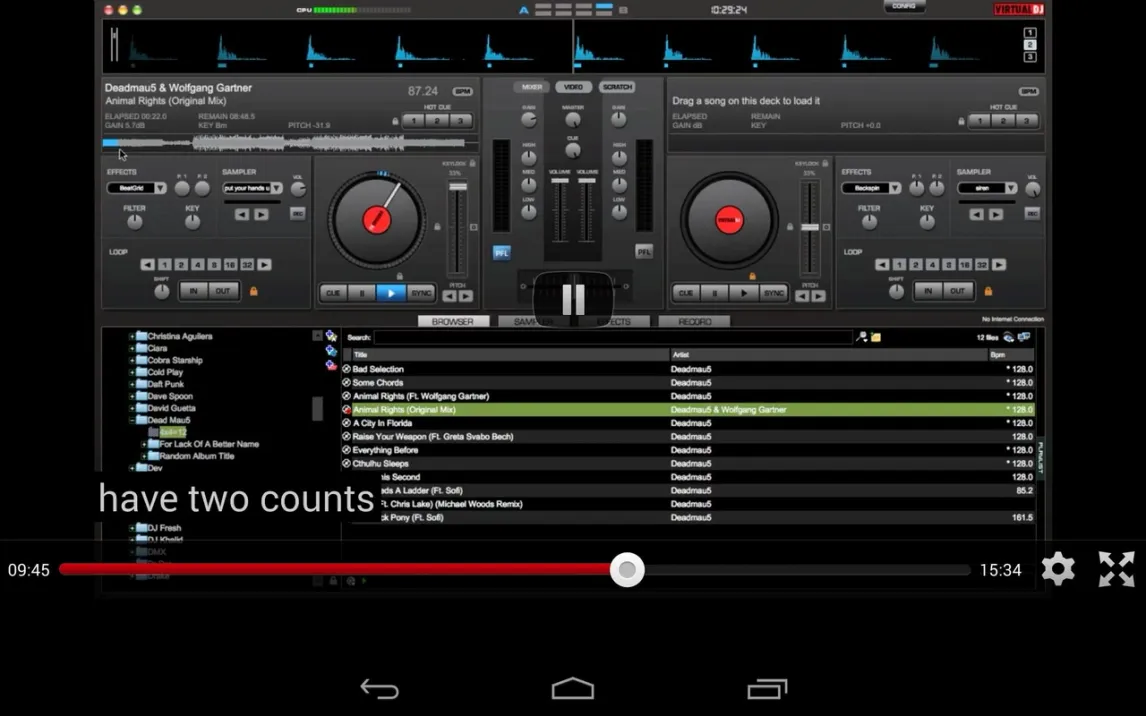Click the left deck loop lock icon
1146x716 pixels.
[253, 291]
